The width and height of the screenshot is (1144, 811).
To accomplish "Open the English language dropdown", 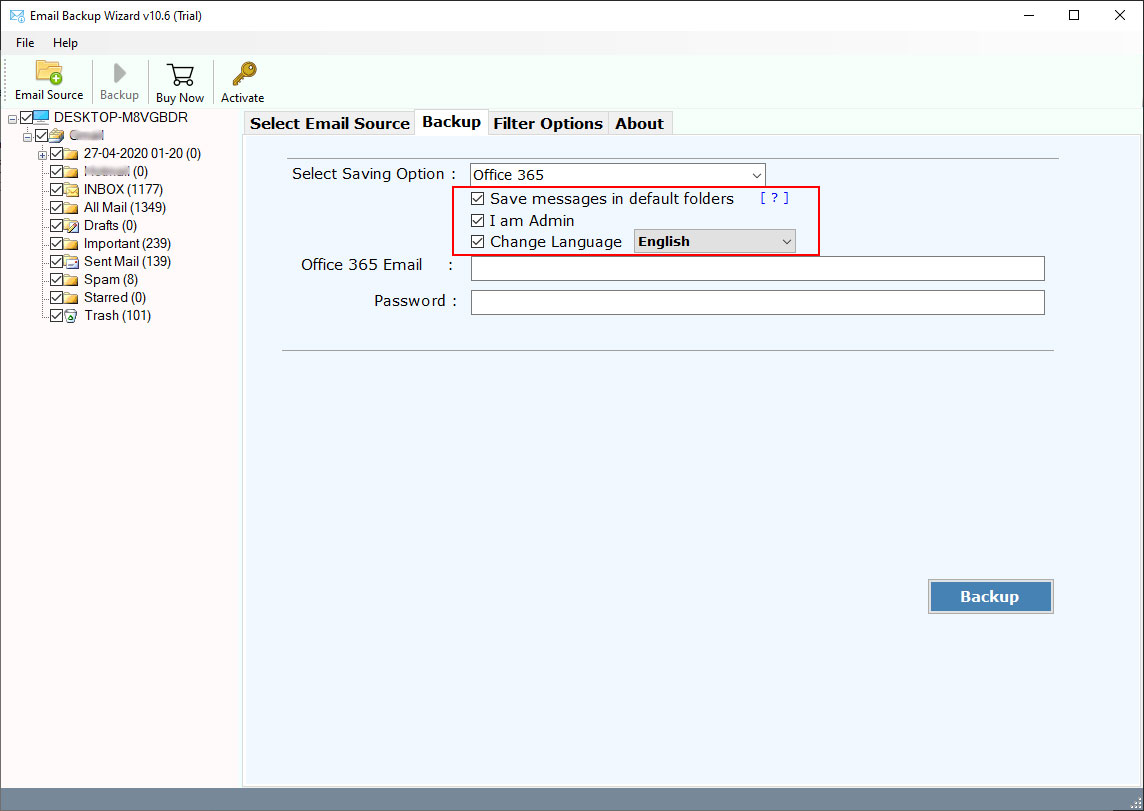I will 714,241.
